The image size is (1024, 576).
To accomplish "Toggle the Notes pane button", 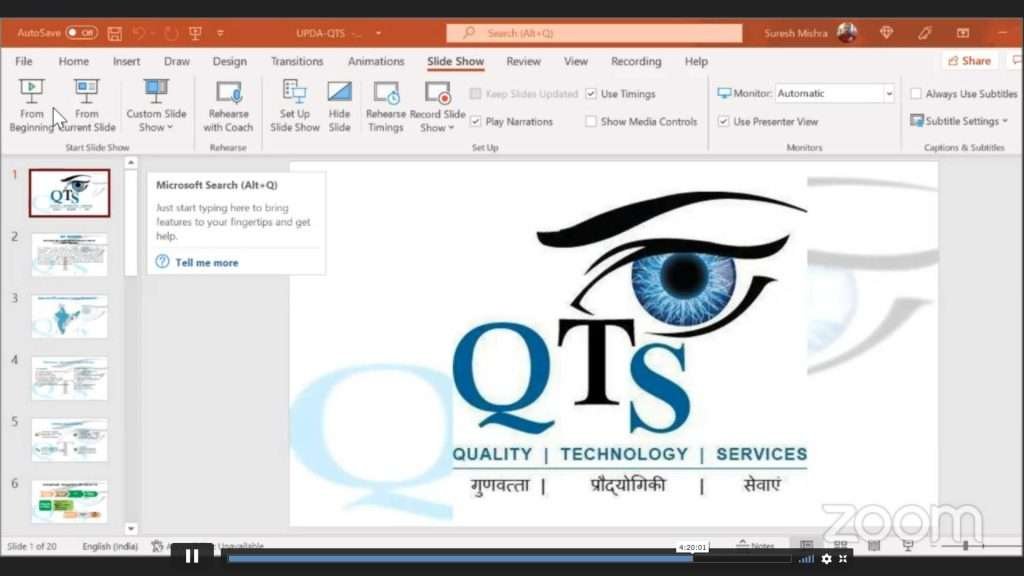I will coord(756,546).
